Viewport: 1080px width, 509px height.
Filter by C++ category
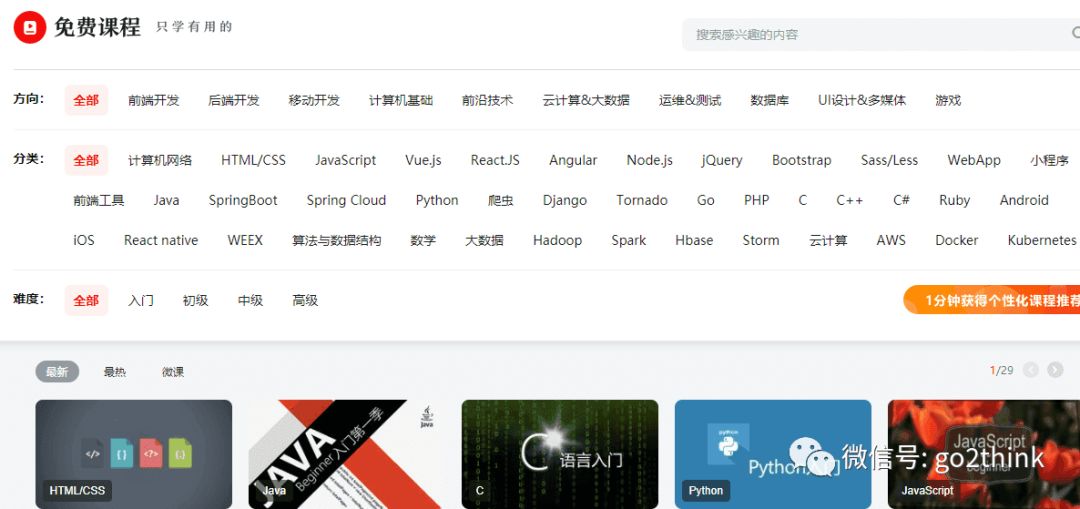pyautogui.click(x=850, y=200)
